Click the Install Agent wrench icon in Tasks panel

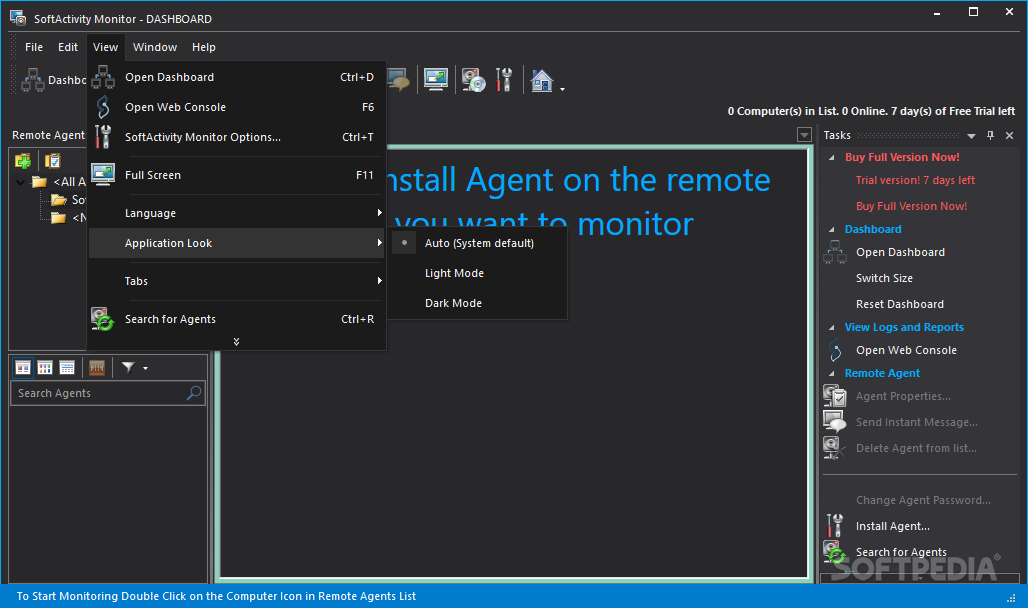(835, 526)
